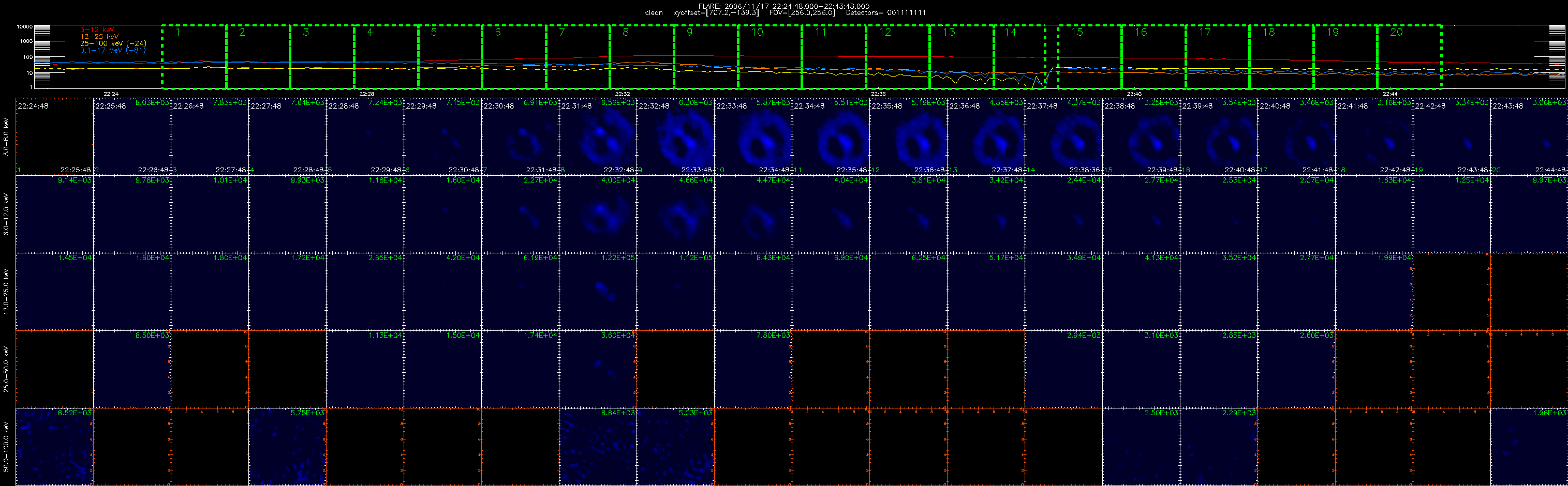Screen dimensions: 1568x486
Task: View 50.0-100.0 keV image labeled 2.50E+03
Action: (x=1141, y=447)
